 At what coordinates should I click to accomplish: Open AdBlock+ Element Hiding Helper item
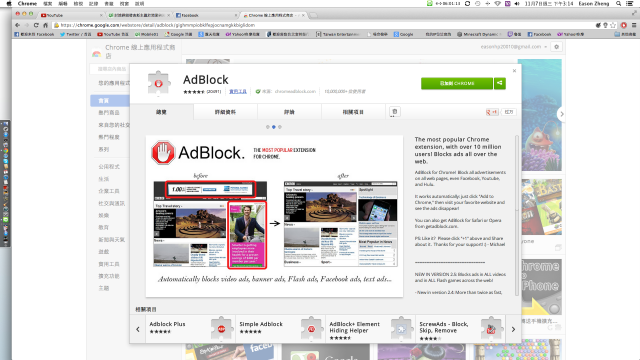point(370,329)
